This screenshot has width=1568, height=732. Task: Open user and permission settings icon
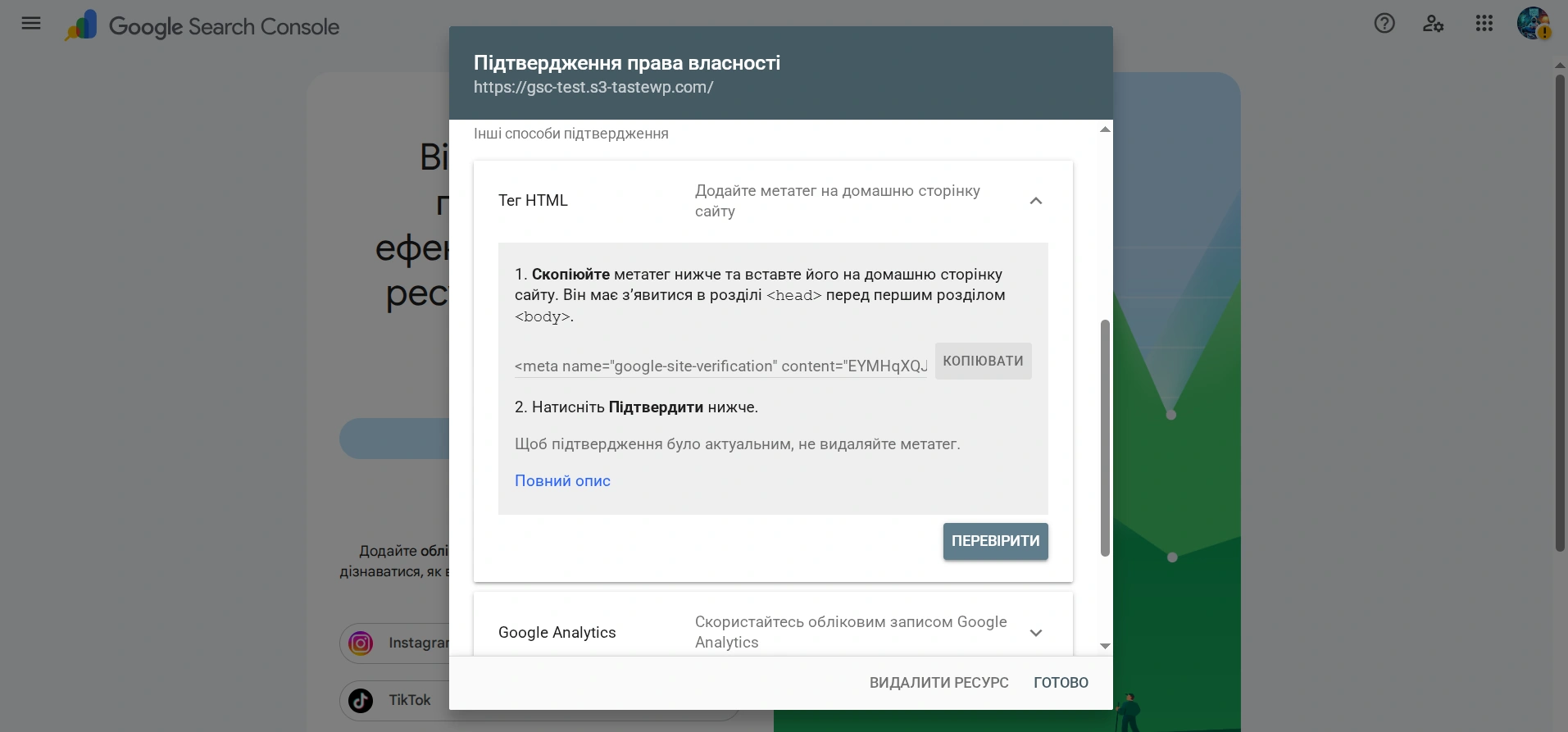pos(1433,24)
